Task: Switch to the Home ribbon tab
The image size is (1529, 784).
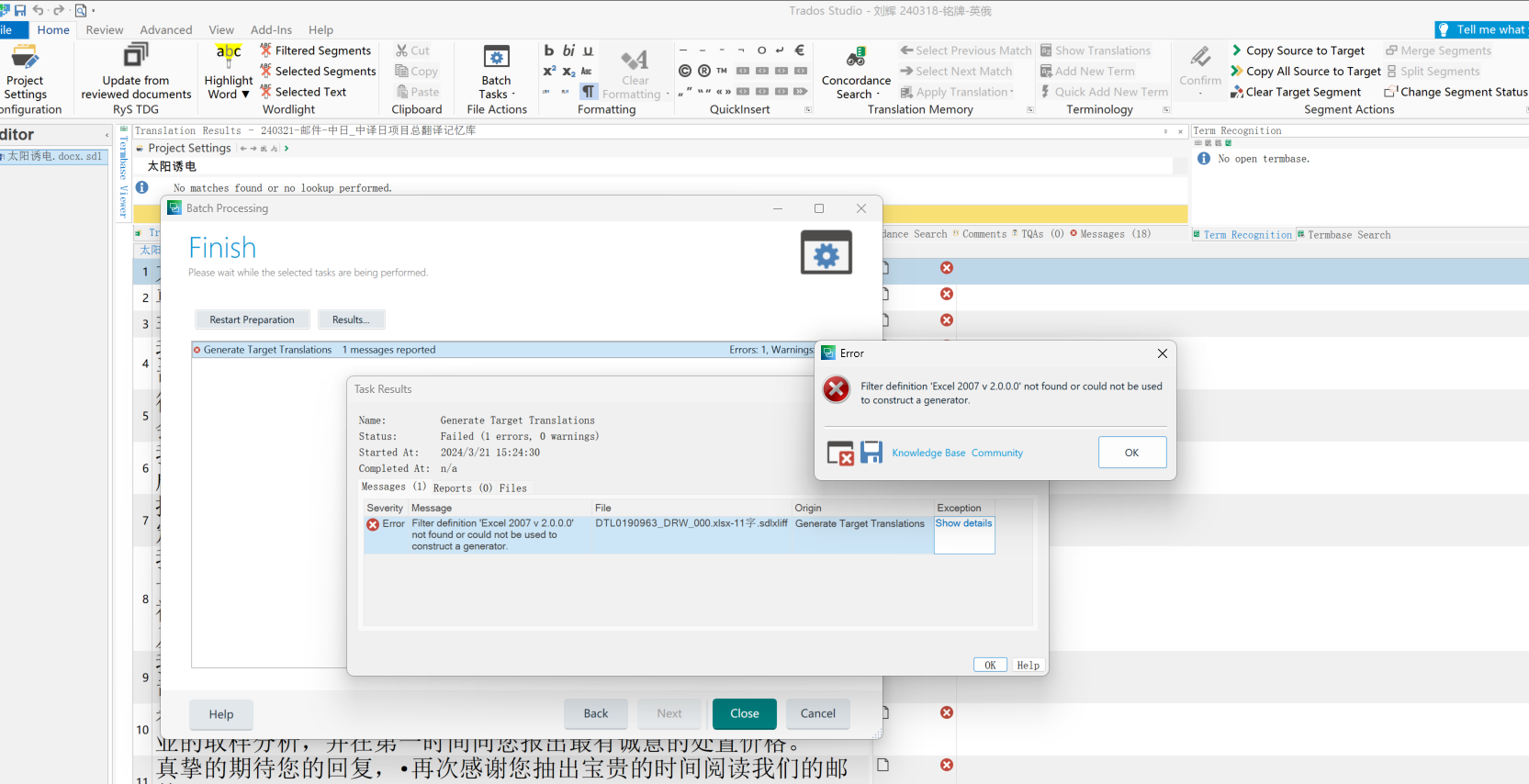Action: tap(53, 30)
